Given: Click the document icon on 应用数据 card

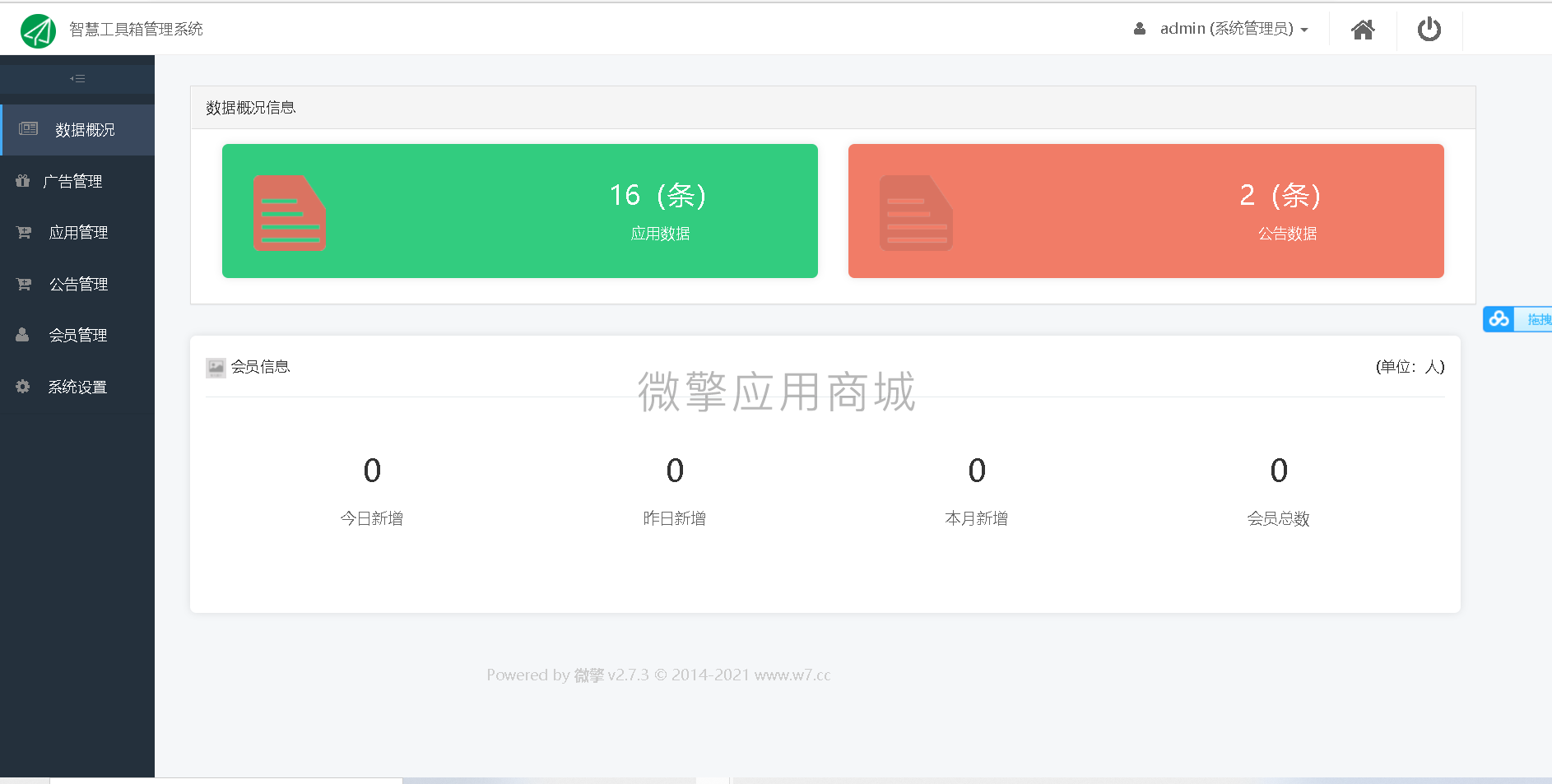Looking at the screenshot, I should pyautogui.click(x=289, y=211).
